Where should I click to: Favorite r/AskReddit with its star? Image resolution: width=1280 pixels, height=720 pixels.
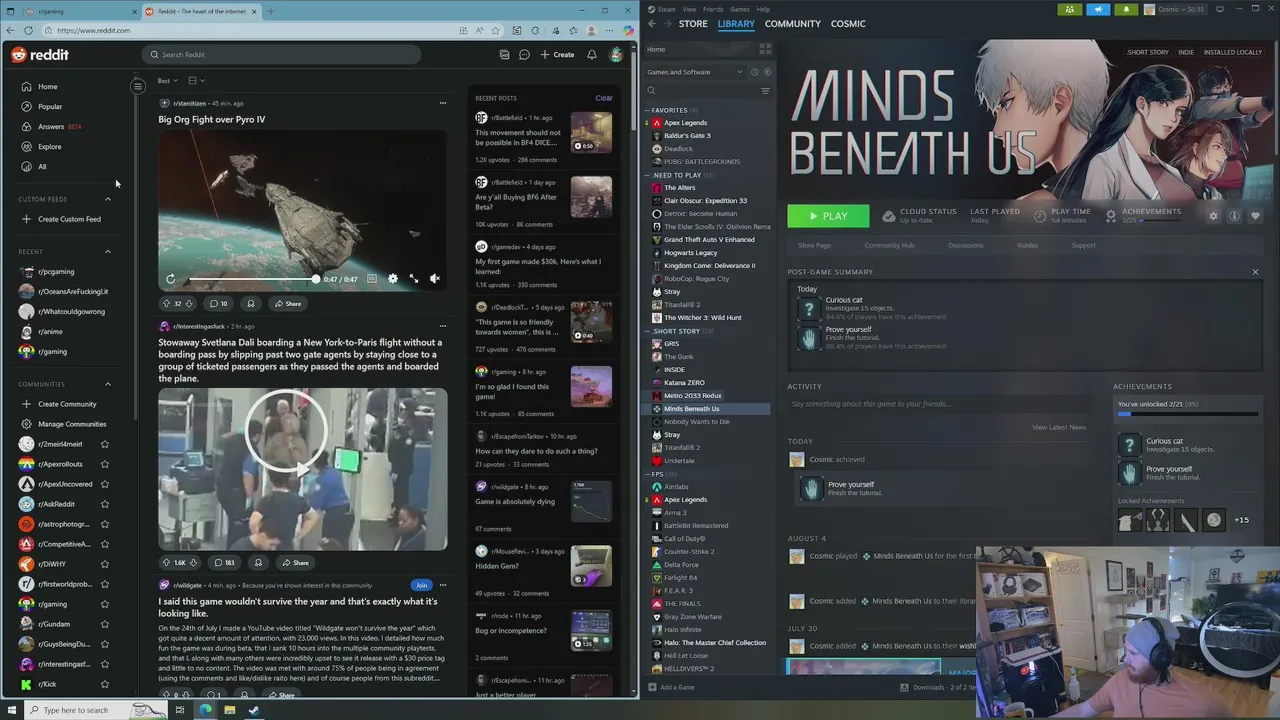[104, 504]
